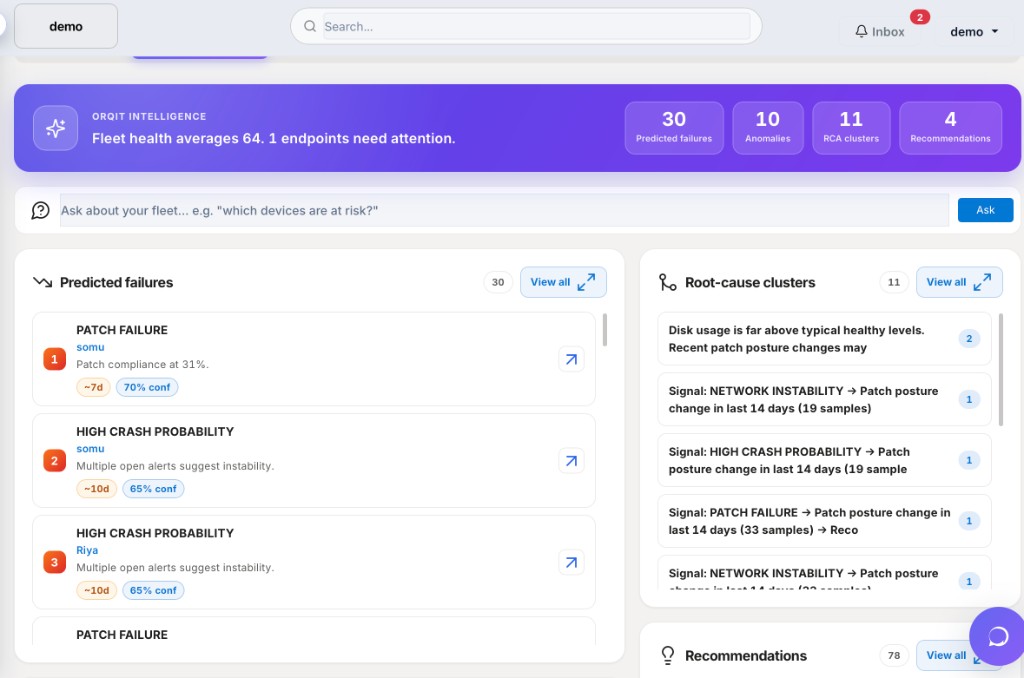Open the Riya HIGH CRASH PROBABILITY arrow link

coord(571,562)
